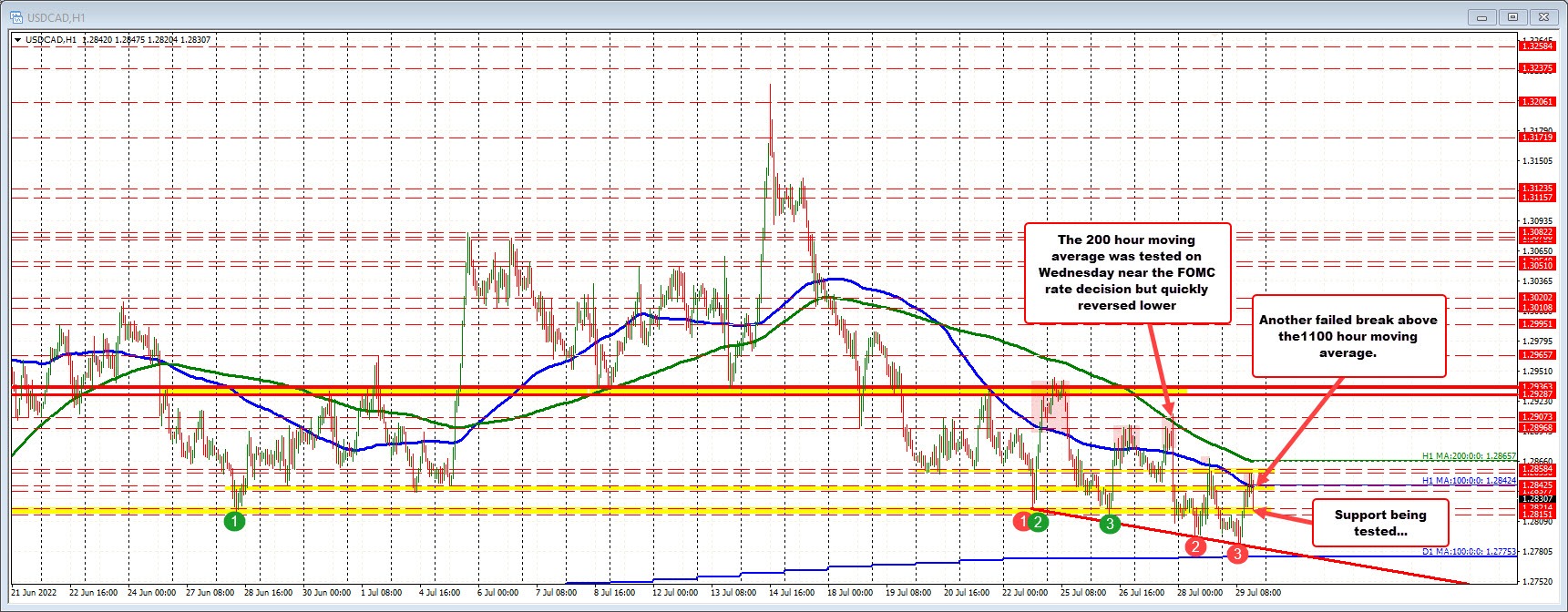Click the '6 Jul 00:00' time axis label
Image resolution: width=1568 pixels, height=612 pixels.
499,593
